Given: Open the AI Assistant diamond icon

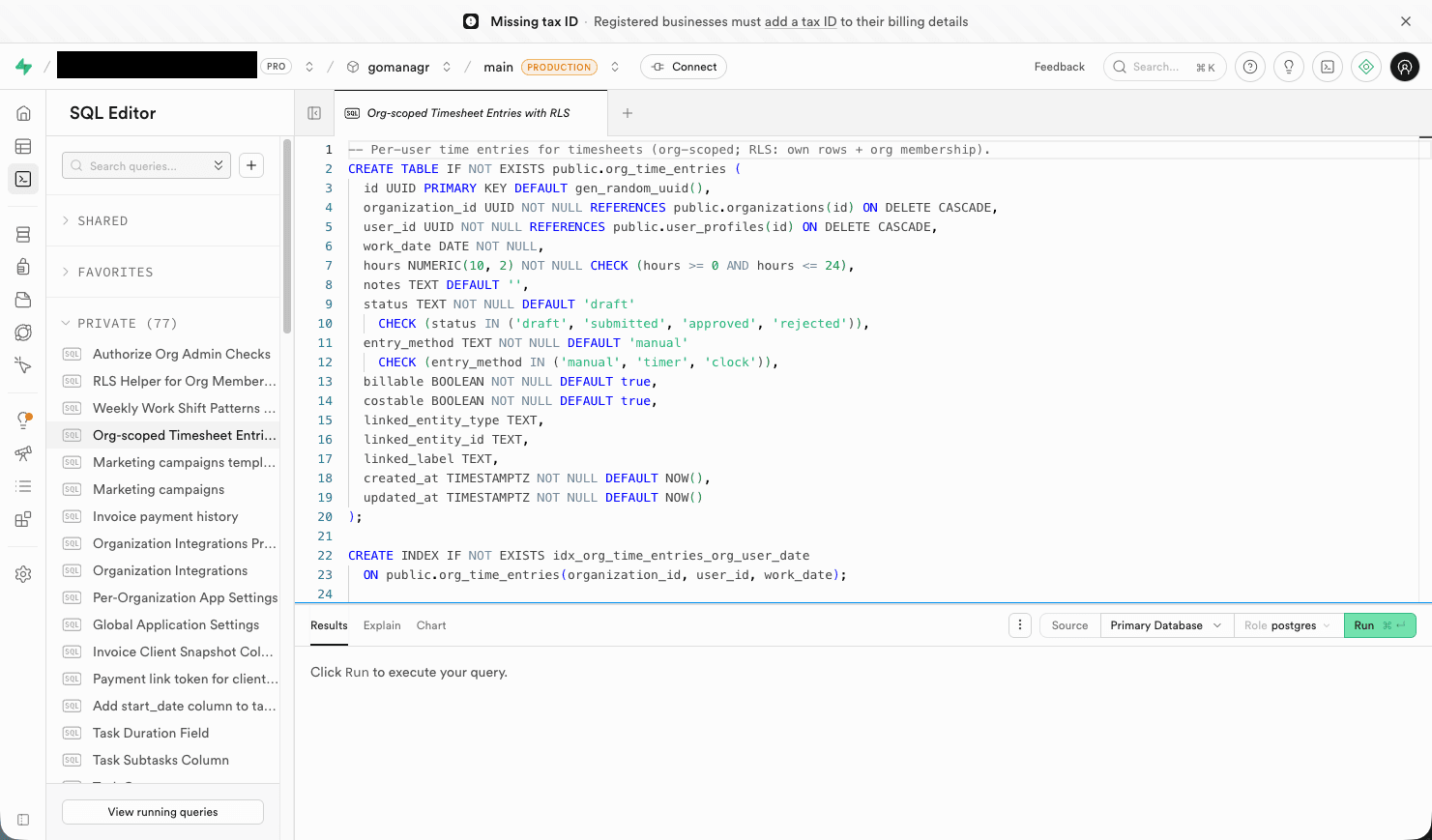Looking at the screenshot, I should (1366, 67).
